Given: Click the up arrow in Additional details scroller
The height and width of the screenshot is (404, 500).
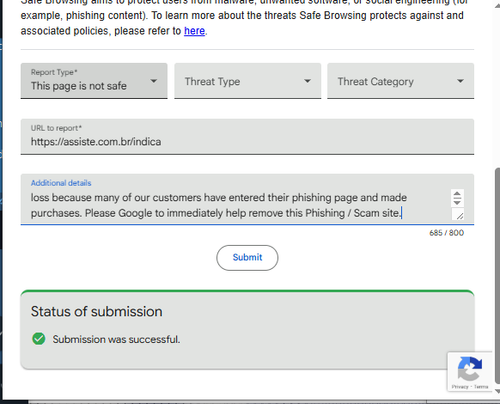Looking at the screenshot, I should click(457, 194).
